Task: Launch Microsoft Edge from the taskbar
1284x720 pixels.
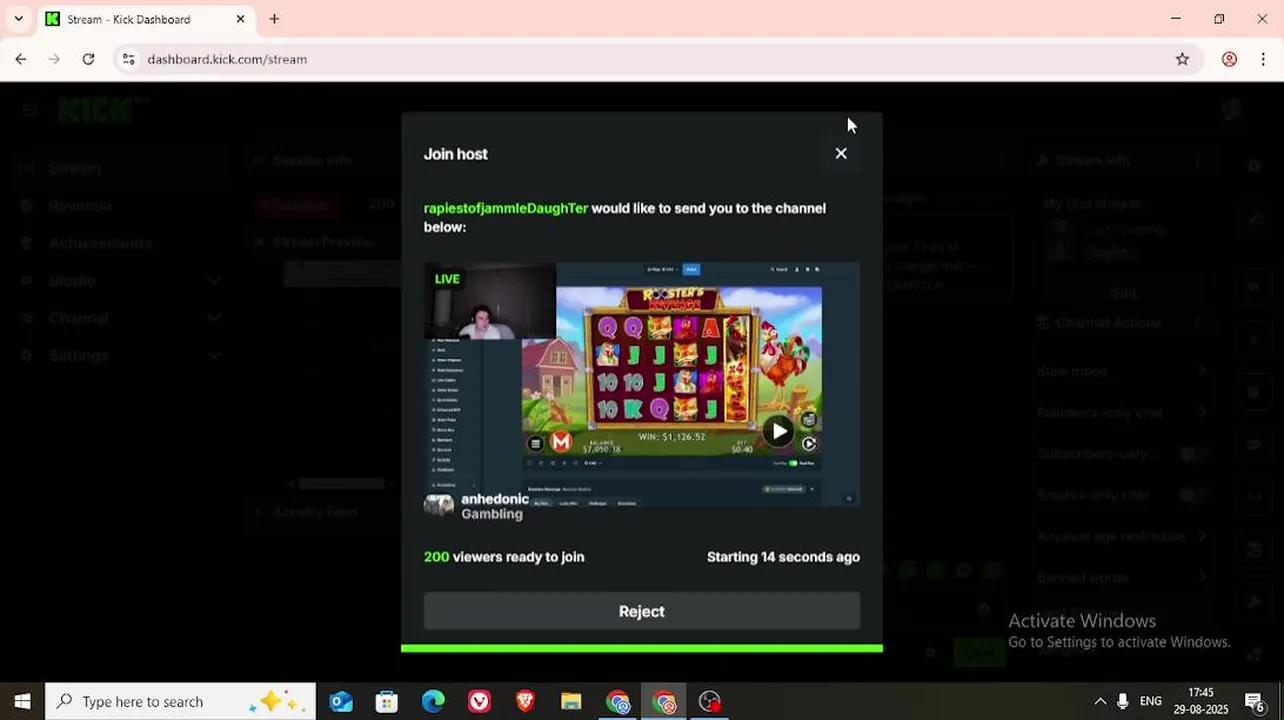Action: click(x=433, y=701)
